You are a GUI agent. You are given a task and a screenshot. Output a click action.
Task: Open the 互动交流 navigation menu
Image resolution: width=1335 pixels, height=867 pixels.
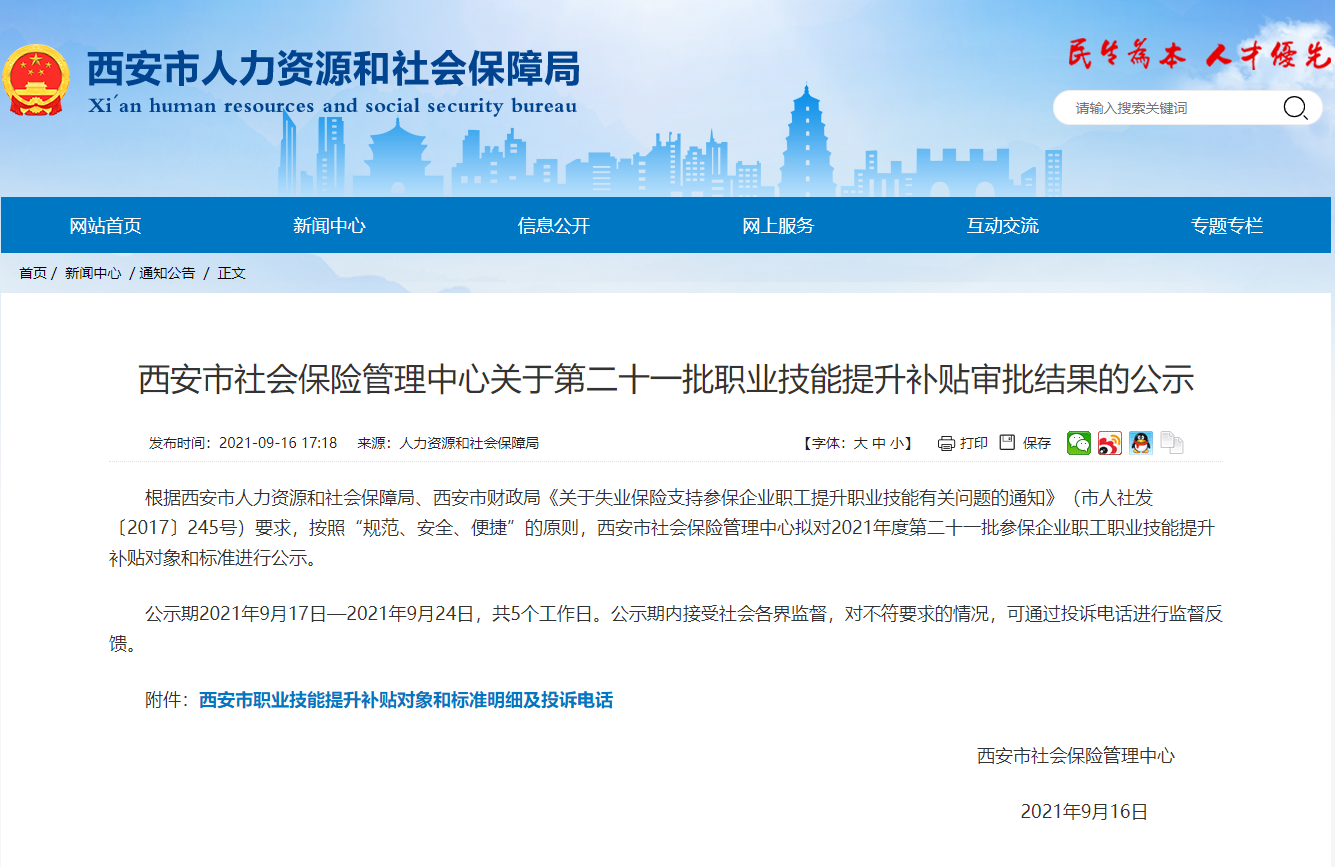tap(1003, 225)
